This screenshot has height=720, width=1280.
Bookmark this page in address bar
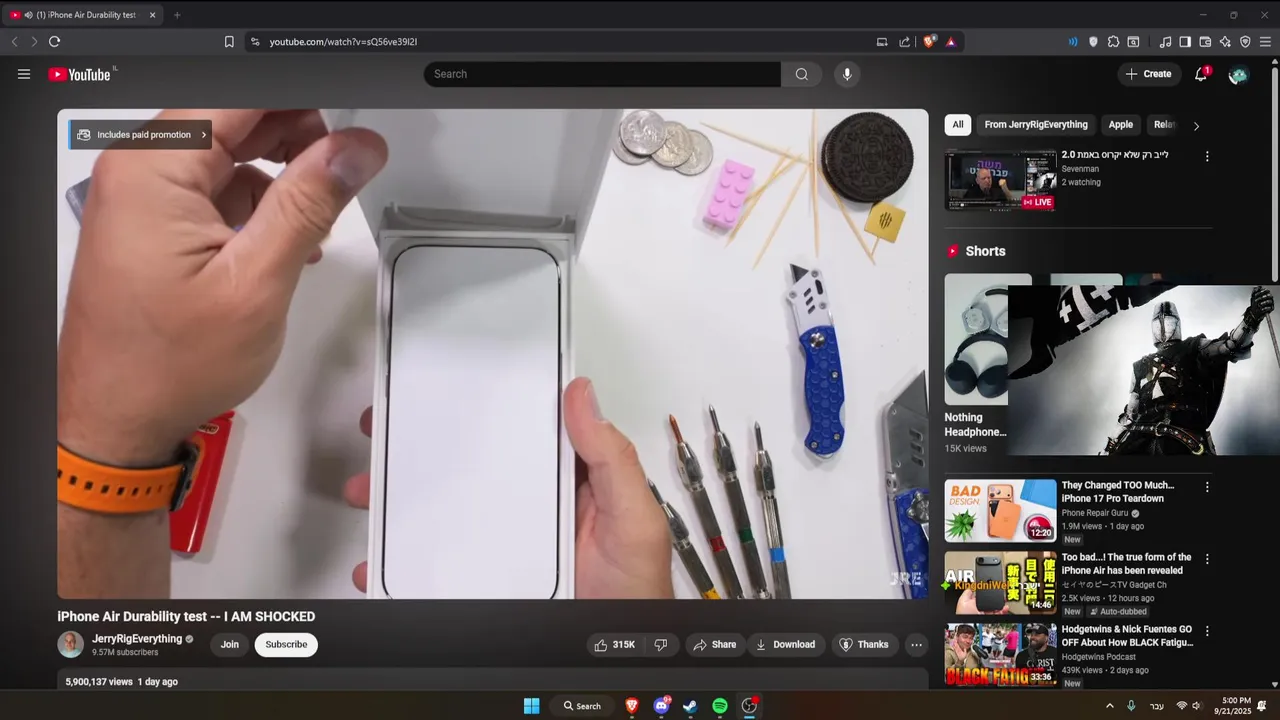click(229, 42)
